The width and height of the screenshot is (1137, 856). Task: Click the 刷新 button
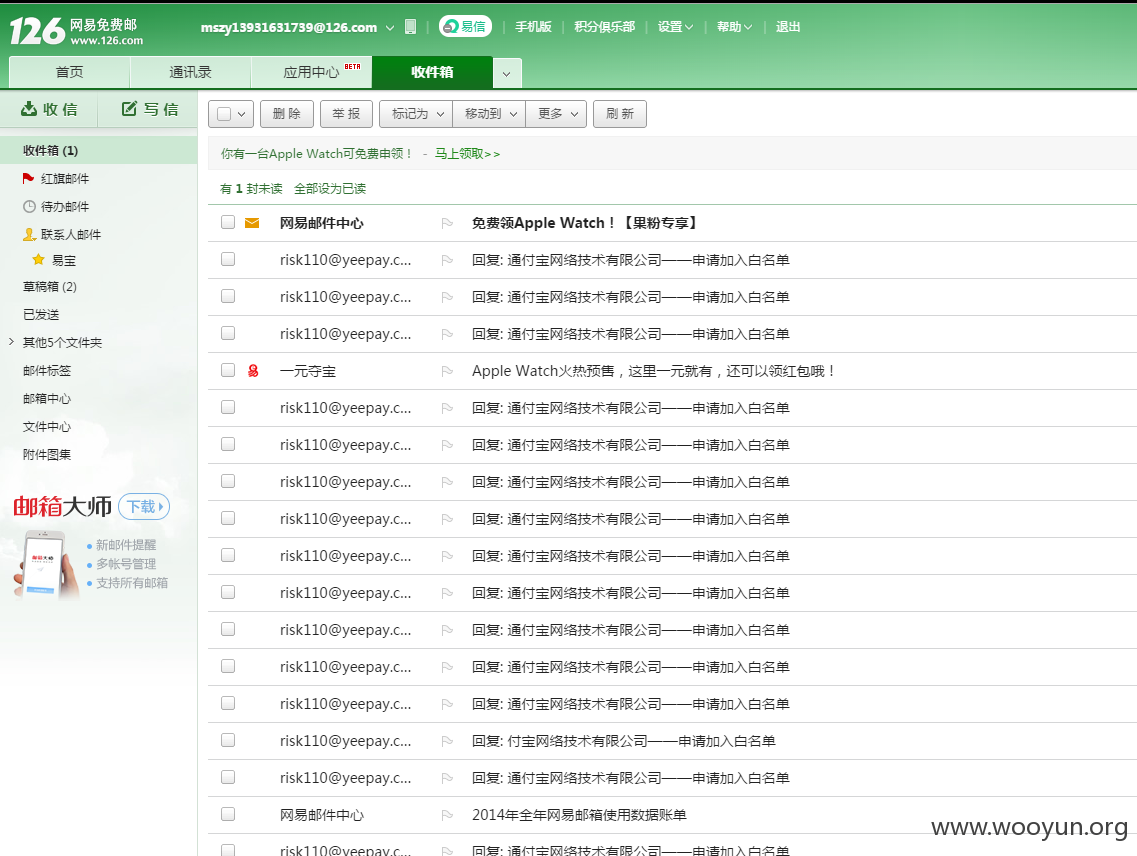click(x=620, y=114)
